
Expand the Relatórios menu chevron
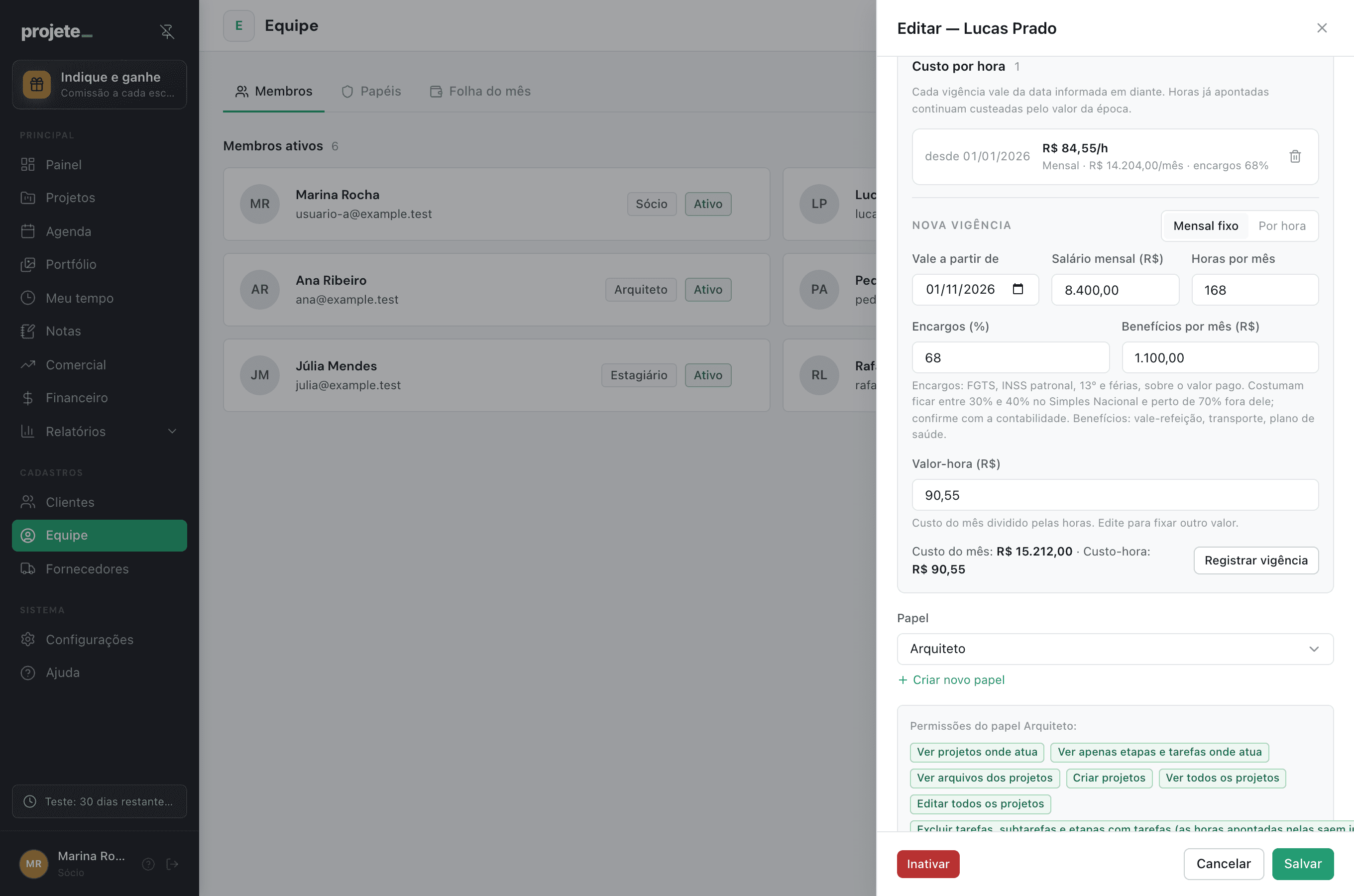[x=172, y=432]
